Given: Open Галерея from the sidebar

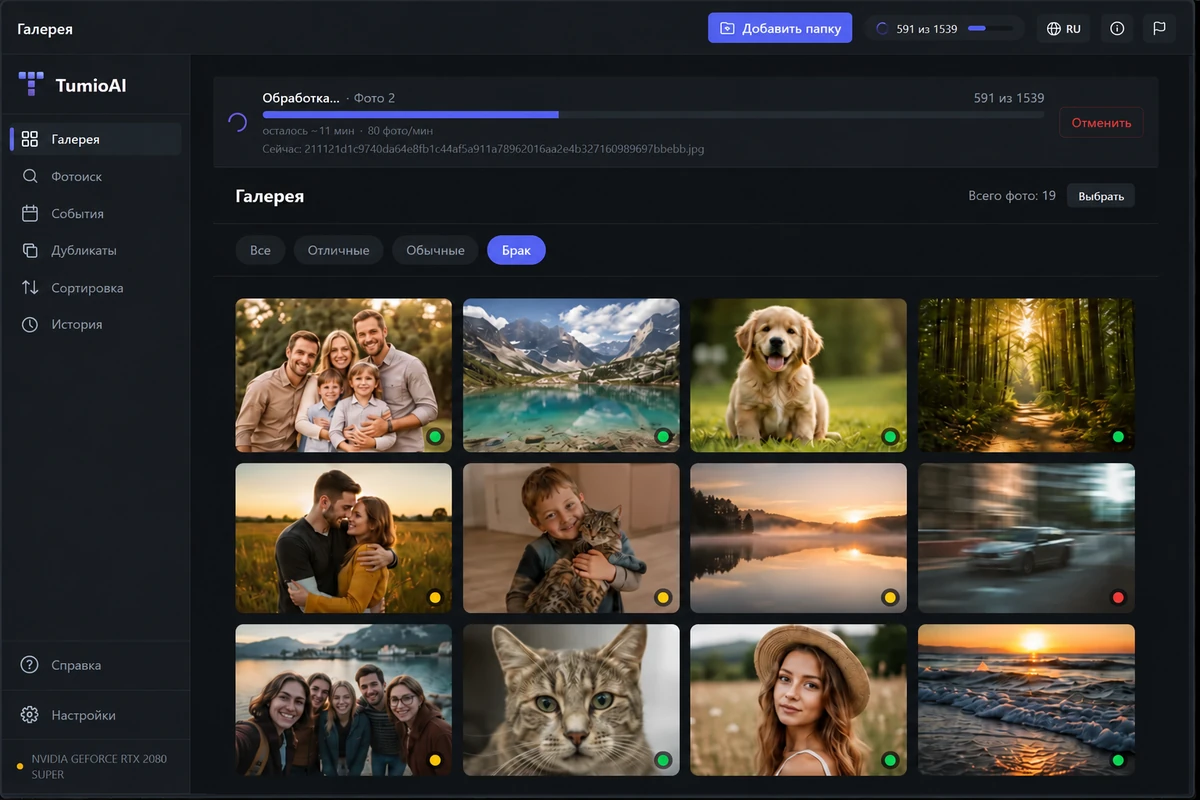Looking at the screenshot, I should [96, 139].
